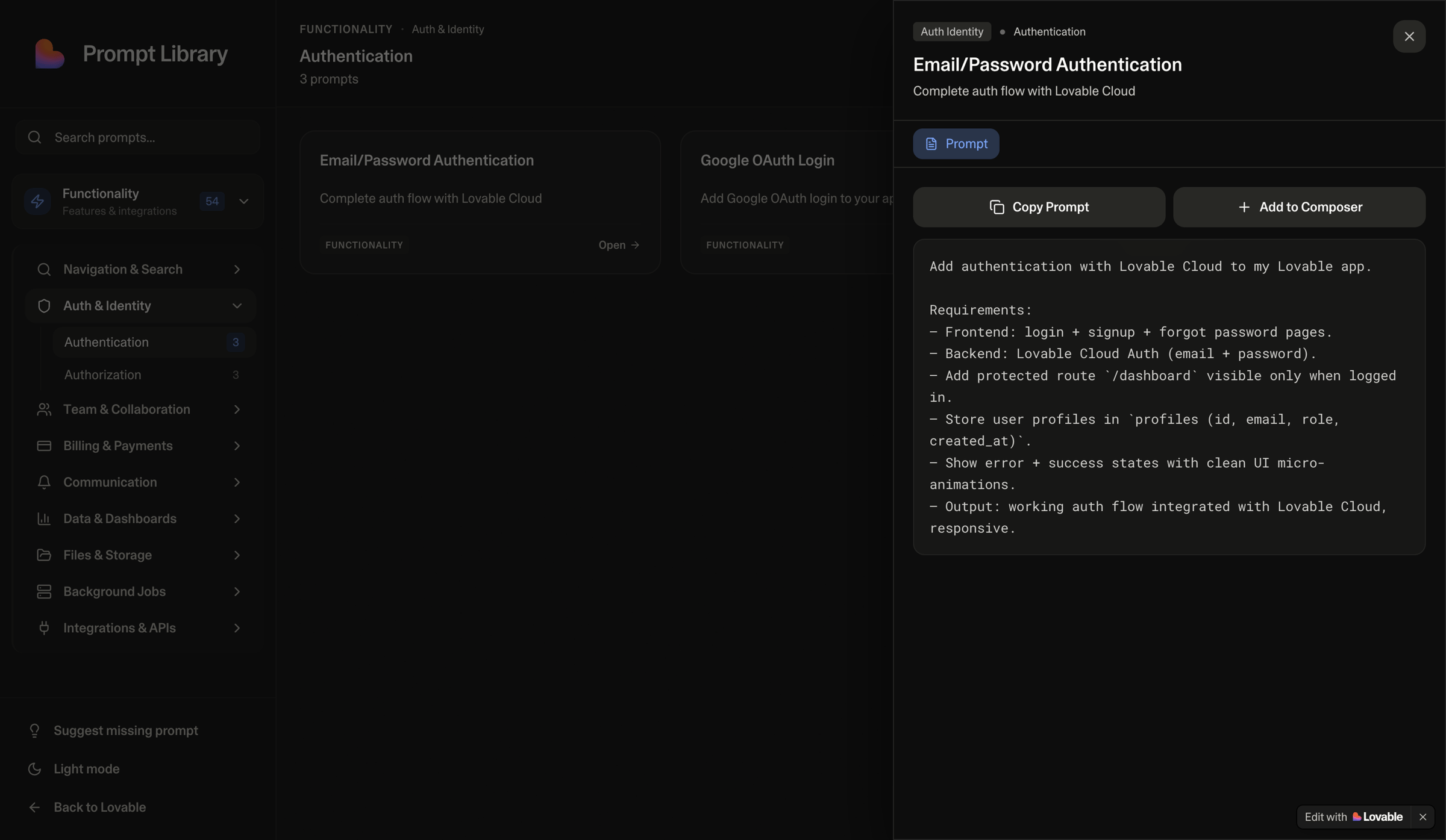The height and width of the screenshot is (840, 1446).
Task: Close the prompt detail panel
Action: [1409, 37]
